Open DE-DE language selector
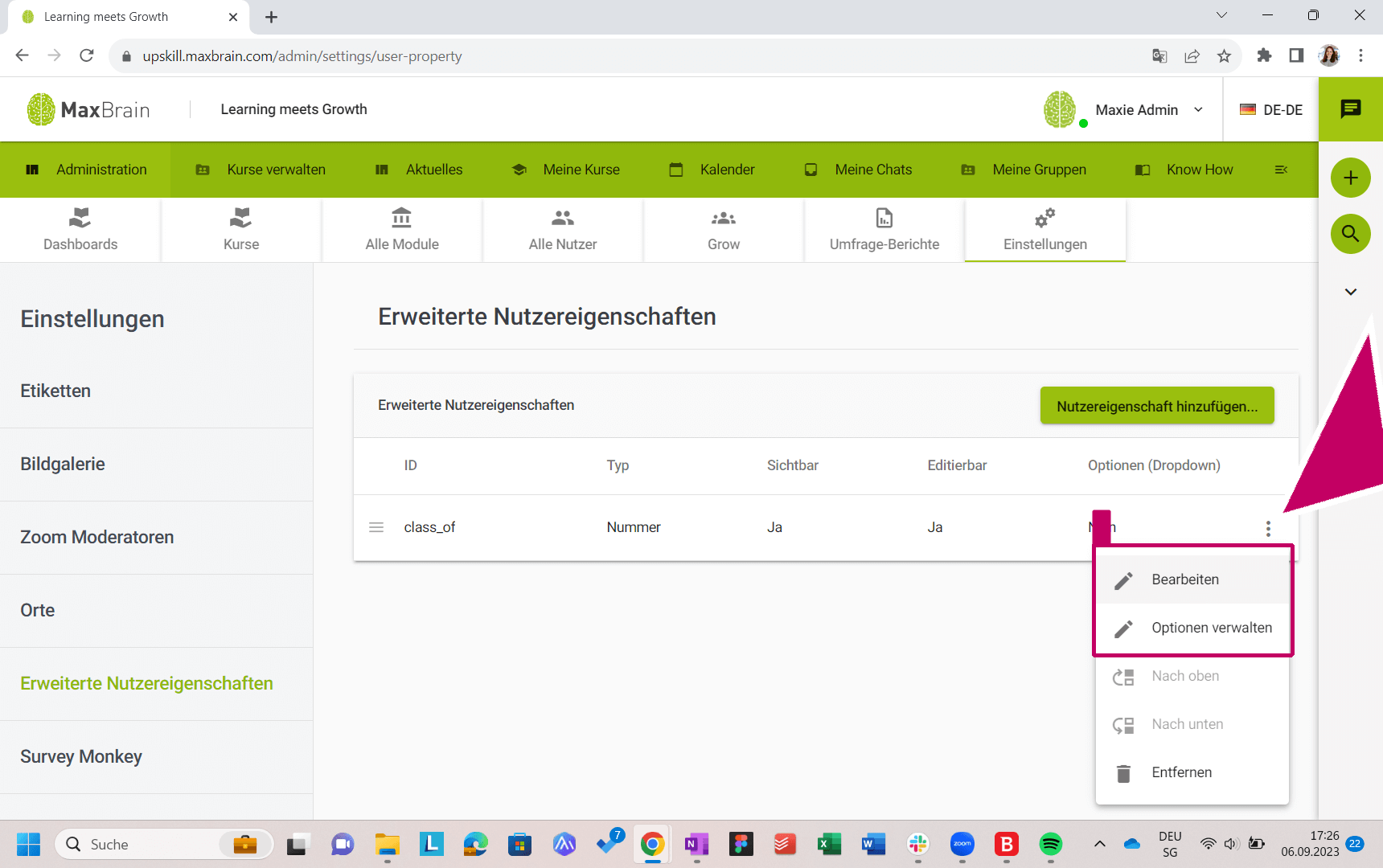Screen dimensions: 1383x868 click(x=1271, y=110)
